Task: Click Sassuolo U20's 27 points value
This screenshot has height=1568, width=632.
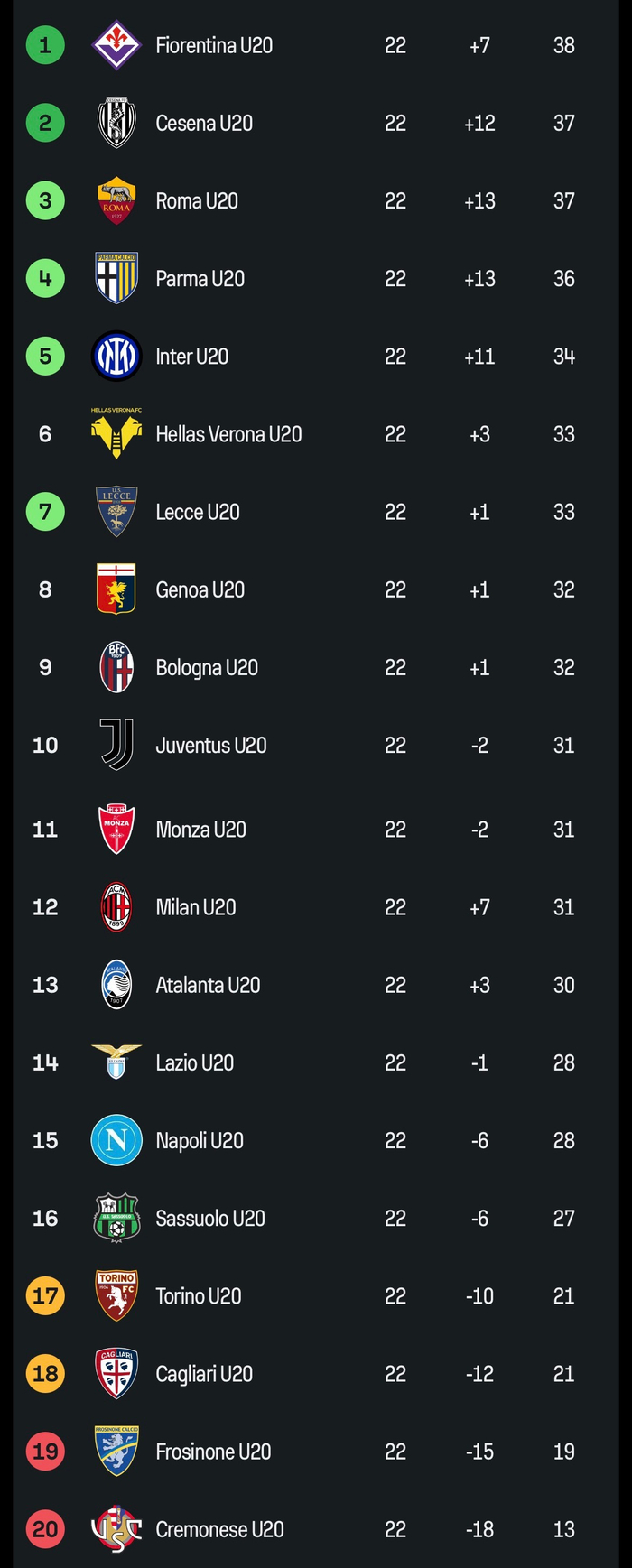Action: [563, 1219]
